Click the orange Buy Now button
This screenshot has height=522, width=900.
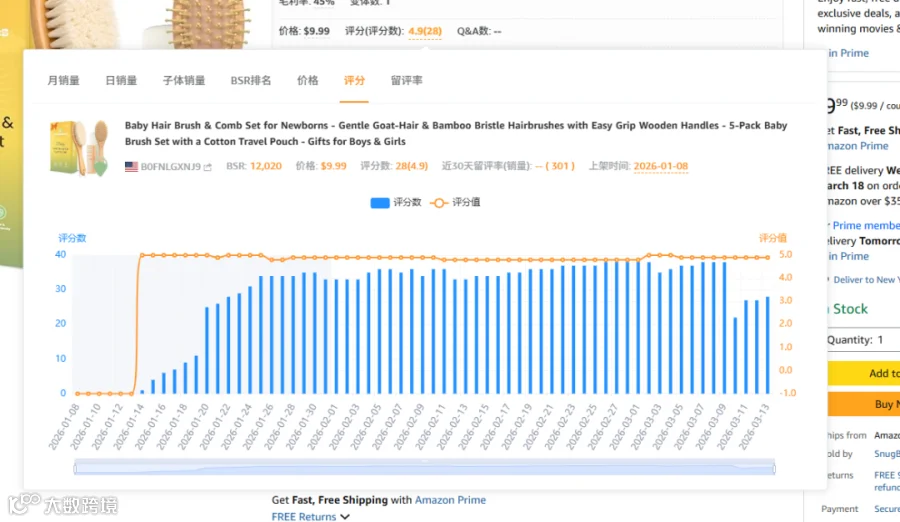click(864, 404)
